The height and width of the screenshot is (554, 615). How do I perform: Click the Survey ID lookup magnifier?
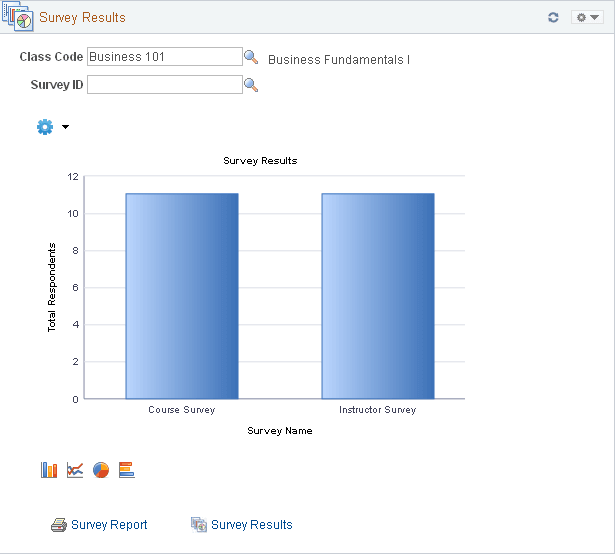tap(251, 85)
